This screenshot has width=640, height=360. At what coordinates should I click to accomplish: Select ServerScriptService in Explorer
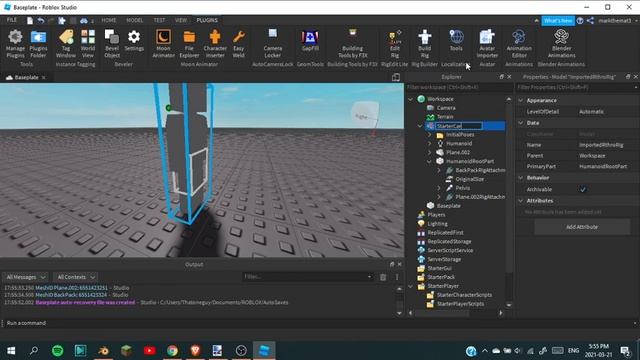coord(450,250)
